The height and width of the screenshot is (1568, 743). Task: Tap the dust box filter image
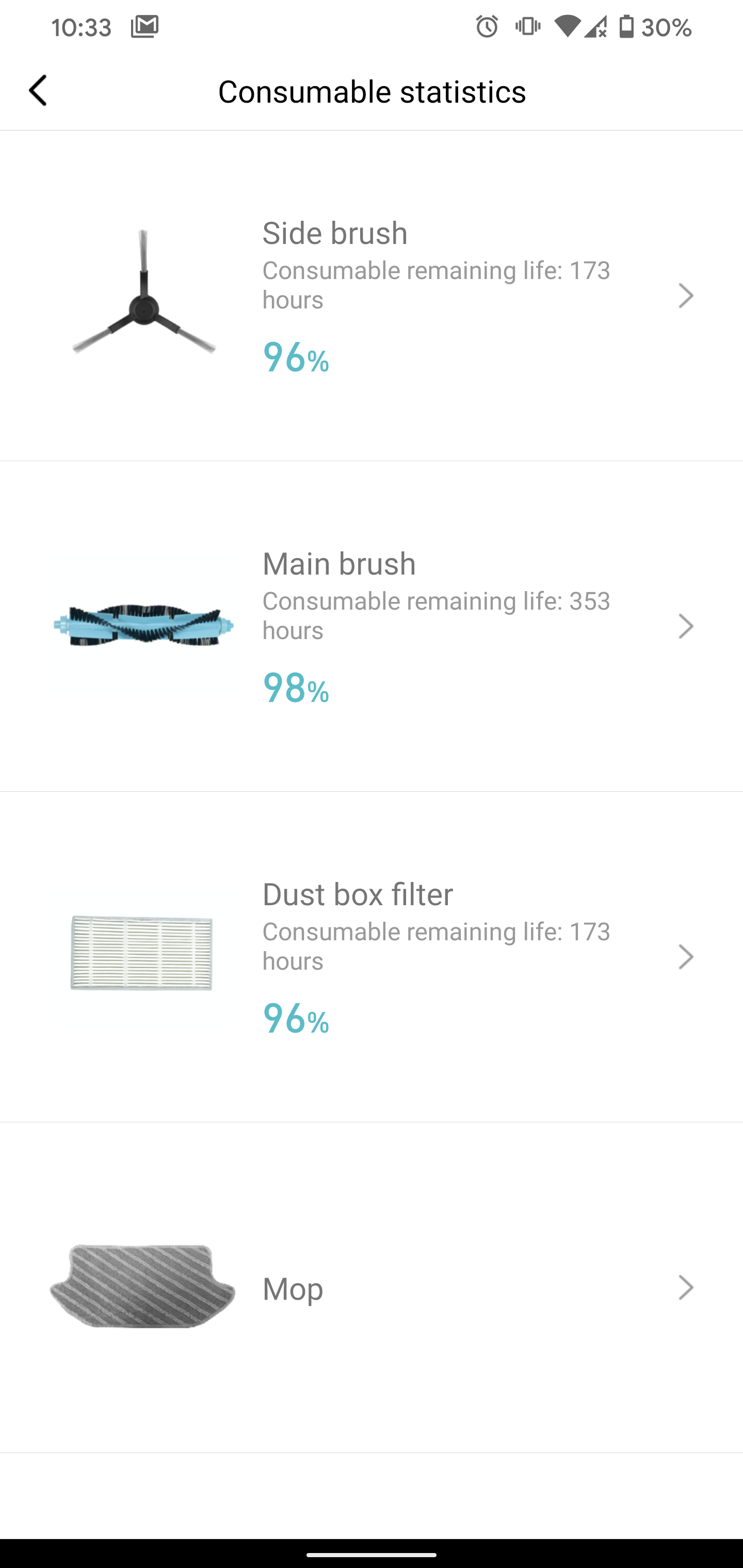point(142,953)
